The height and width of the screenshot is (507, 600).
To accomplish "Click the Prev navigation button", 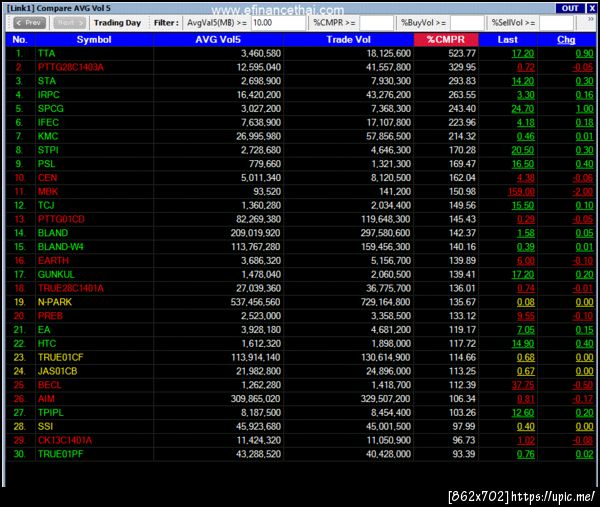I will point(29,23).
